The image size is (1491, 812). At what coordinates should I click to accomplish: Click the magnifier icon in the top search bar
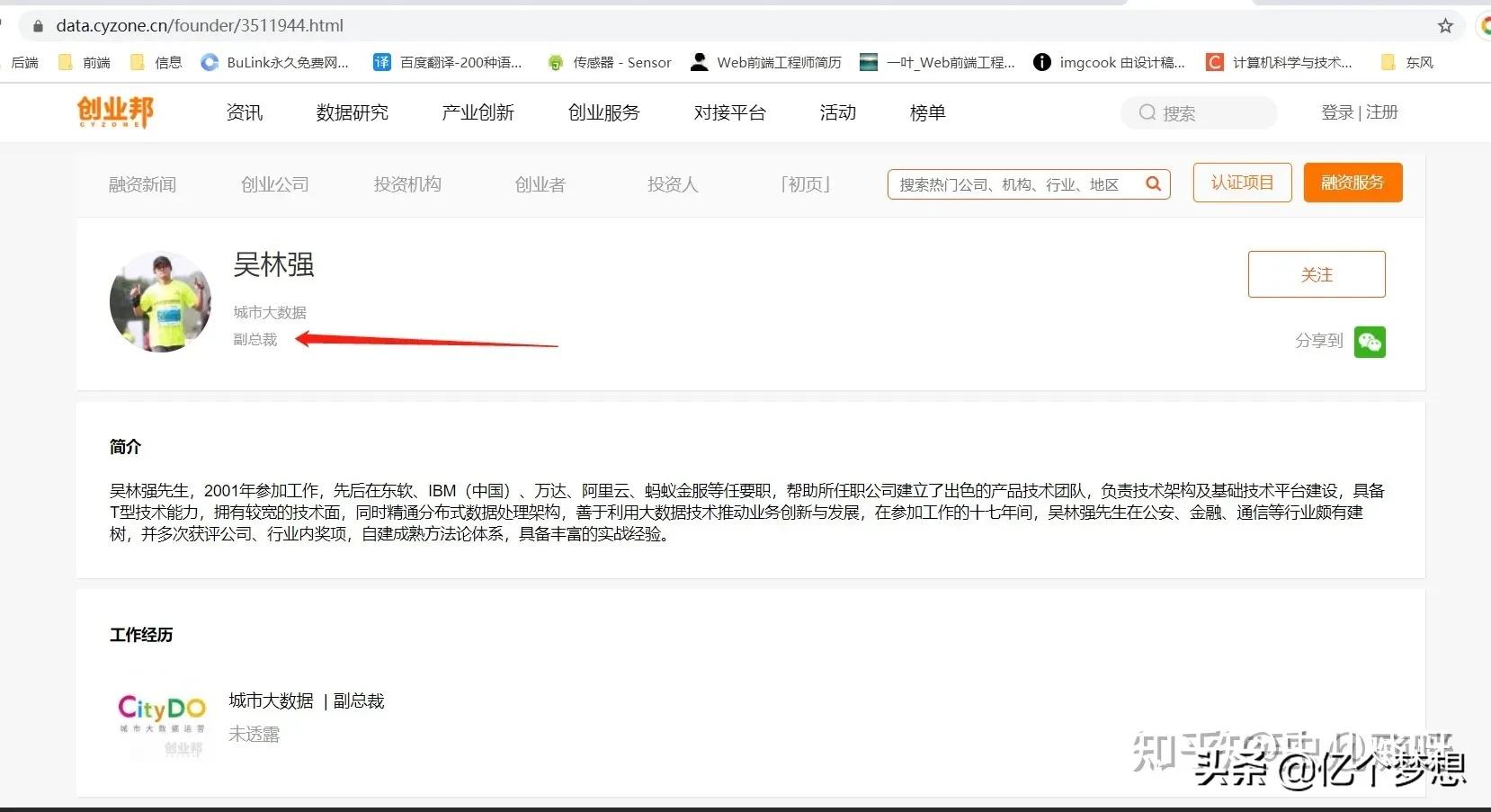(1147, 112)
